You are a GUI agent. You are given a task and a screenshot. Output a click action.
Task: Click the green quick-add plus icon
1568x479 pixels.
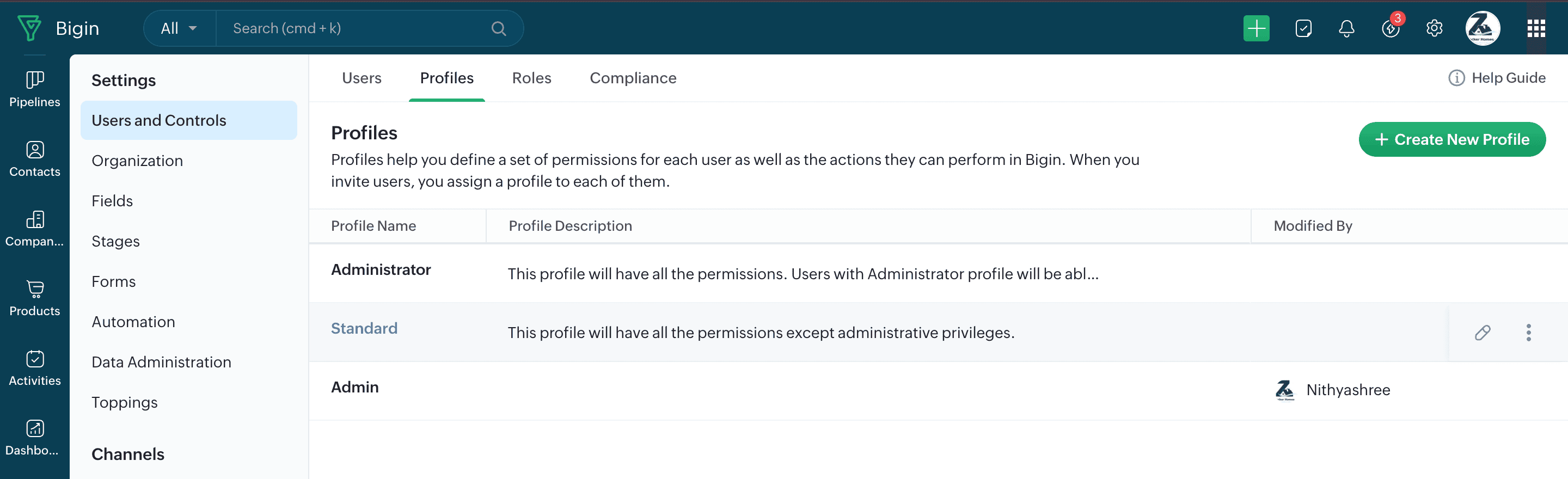coord(1255,29)
